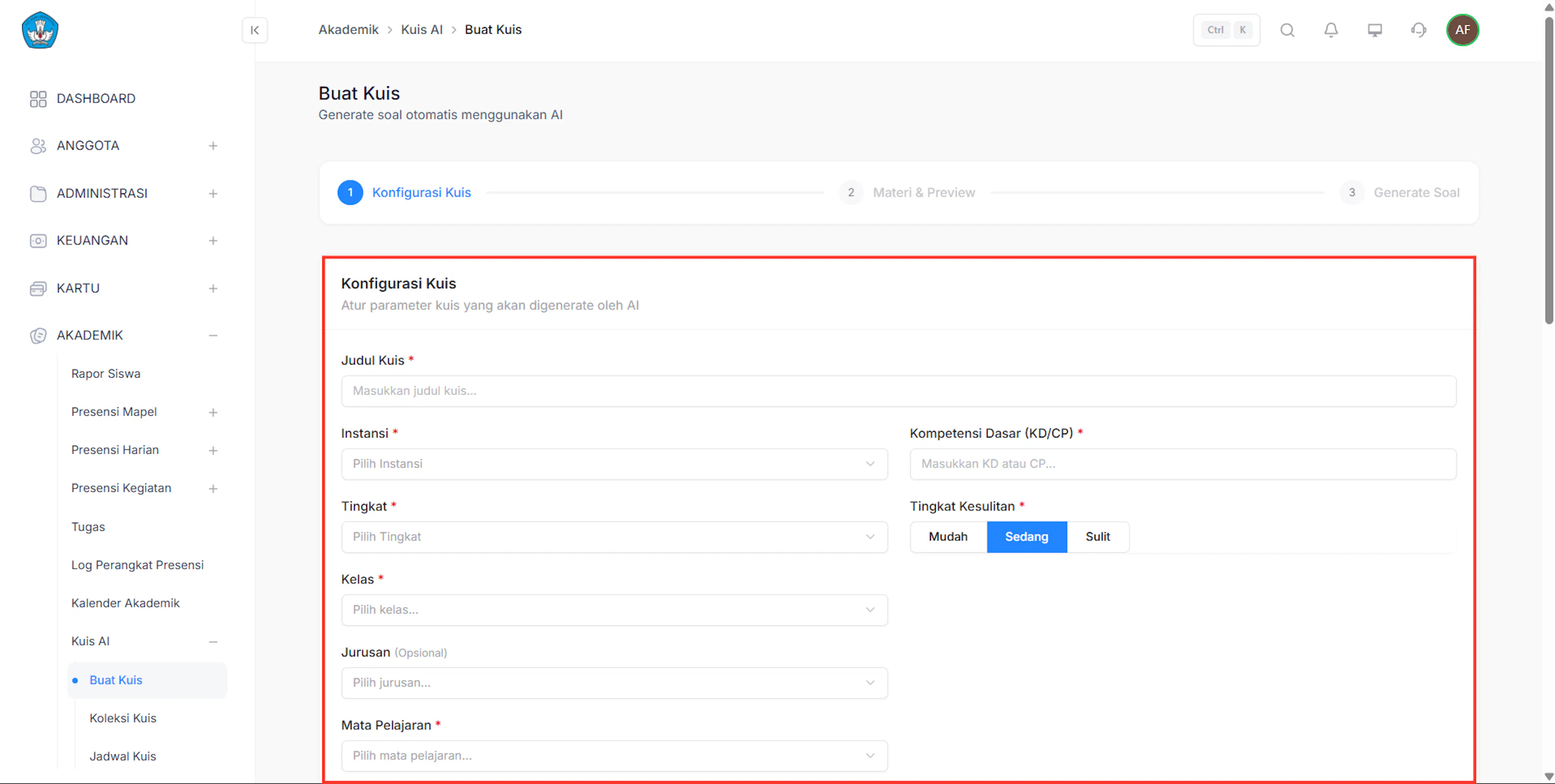
Task: Expand the Anggota menu
Action: (x=213, y=145)
